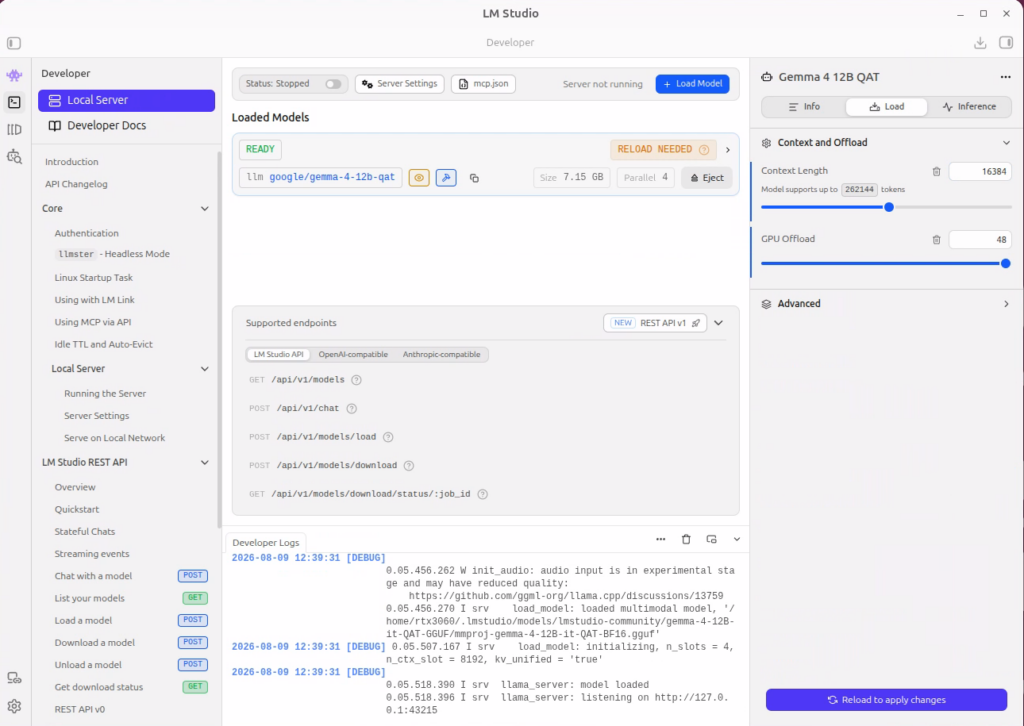Screen dimensions: 1024x726
Task: Click the logs pop-out window icon
Action: (x=711, y=539)
